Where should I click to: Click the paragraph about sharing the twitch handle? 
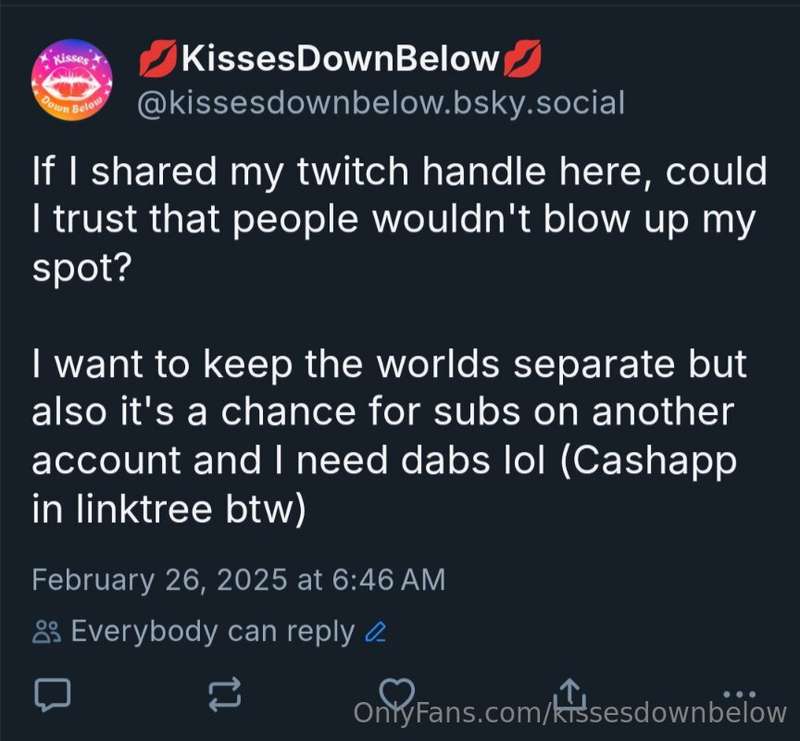(x=399, y=219)
